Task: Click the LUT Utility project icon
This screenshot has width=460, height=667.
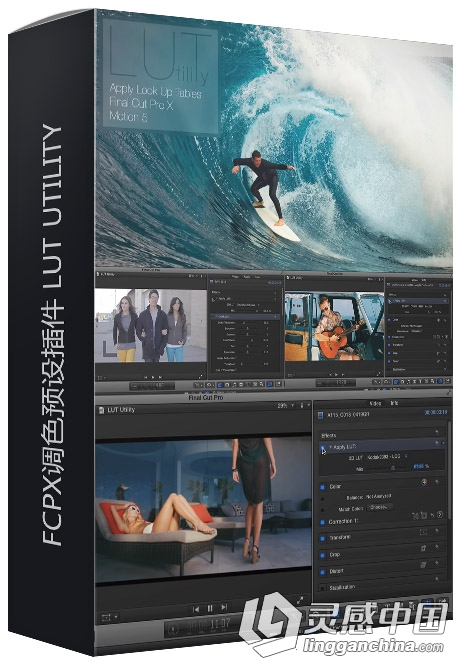Action: click(x=101, y=410)
